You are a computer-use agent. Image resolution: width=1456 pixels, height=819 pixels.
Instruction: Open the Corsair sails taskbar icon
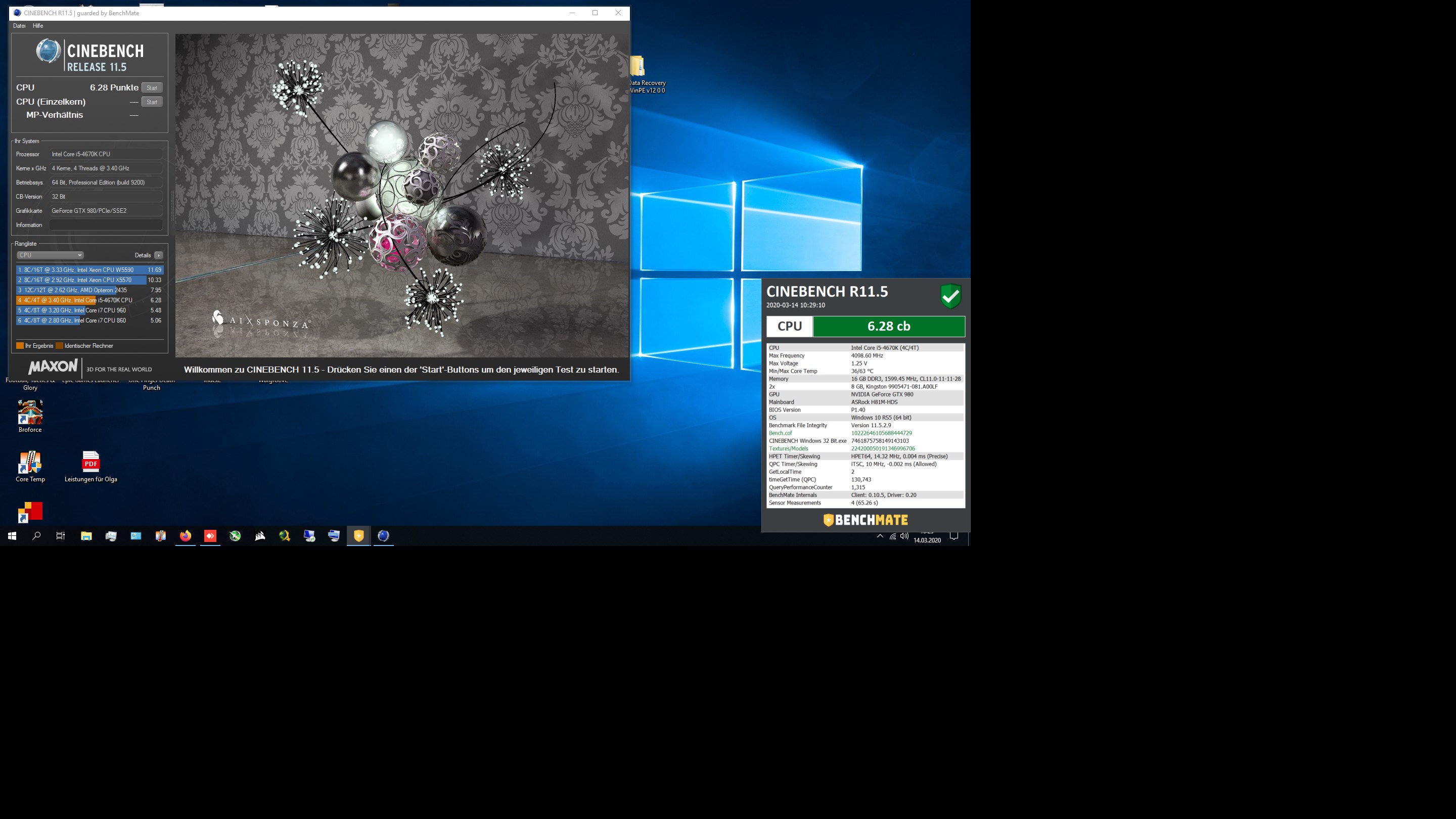260,536
